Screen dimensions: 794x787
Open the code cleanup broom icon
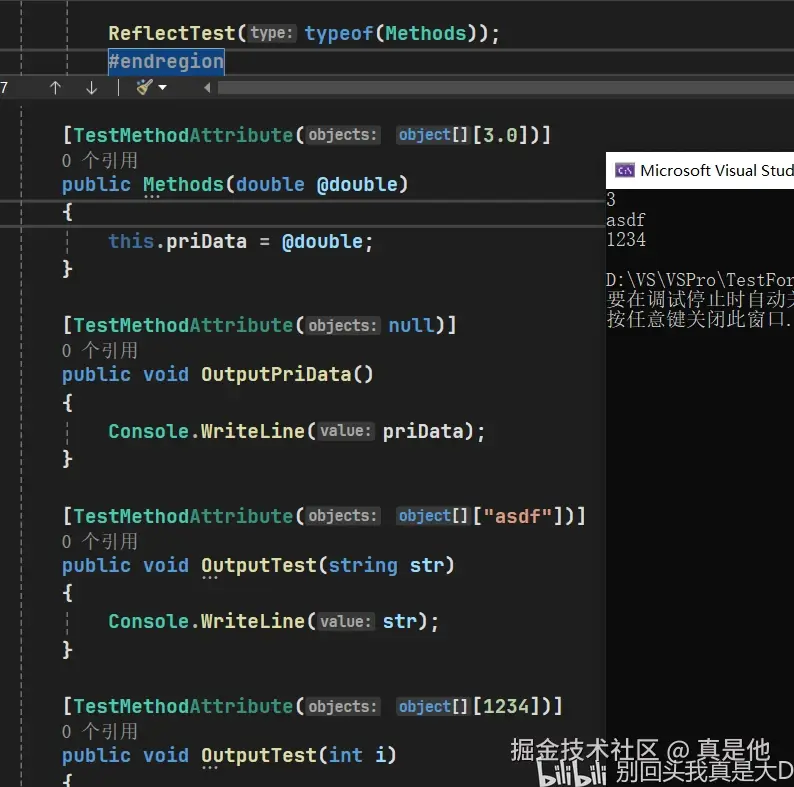click(x=144, y=87)
